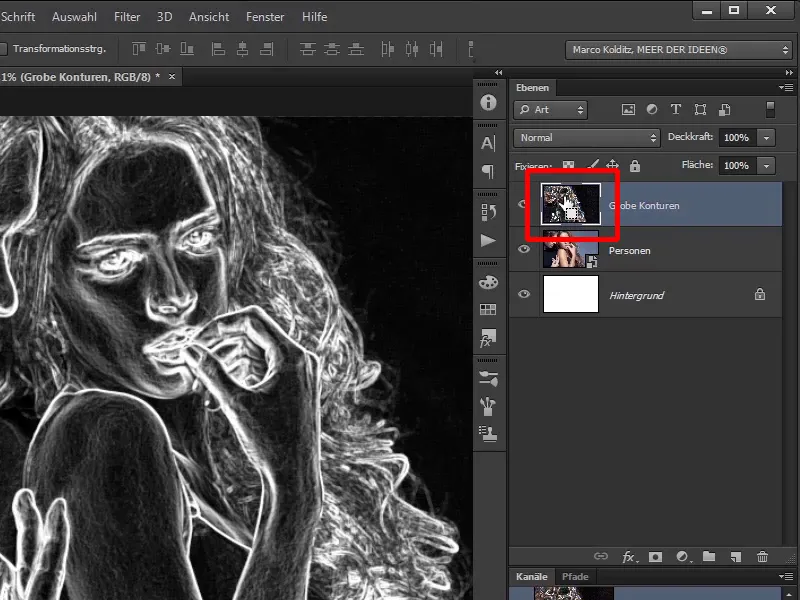The height and width of the screenshot is (600, 800).
Task: Toggle lock position move icon
Action: (x=612, y=165)
